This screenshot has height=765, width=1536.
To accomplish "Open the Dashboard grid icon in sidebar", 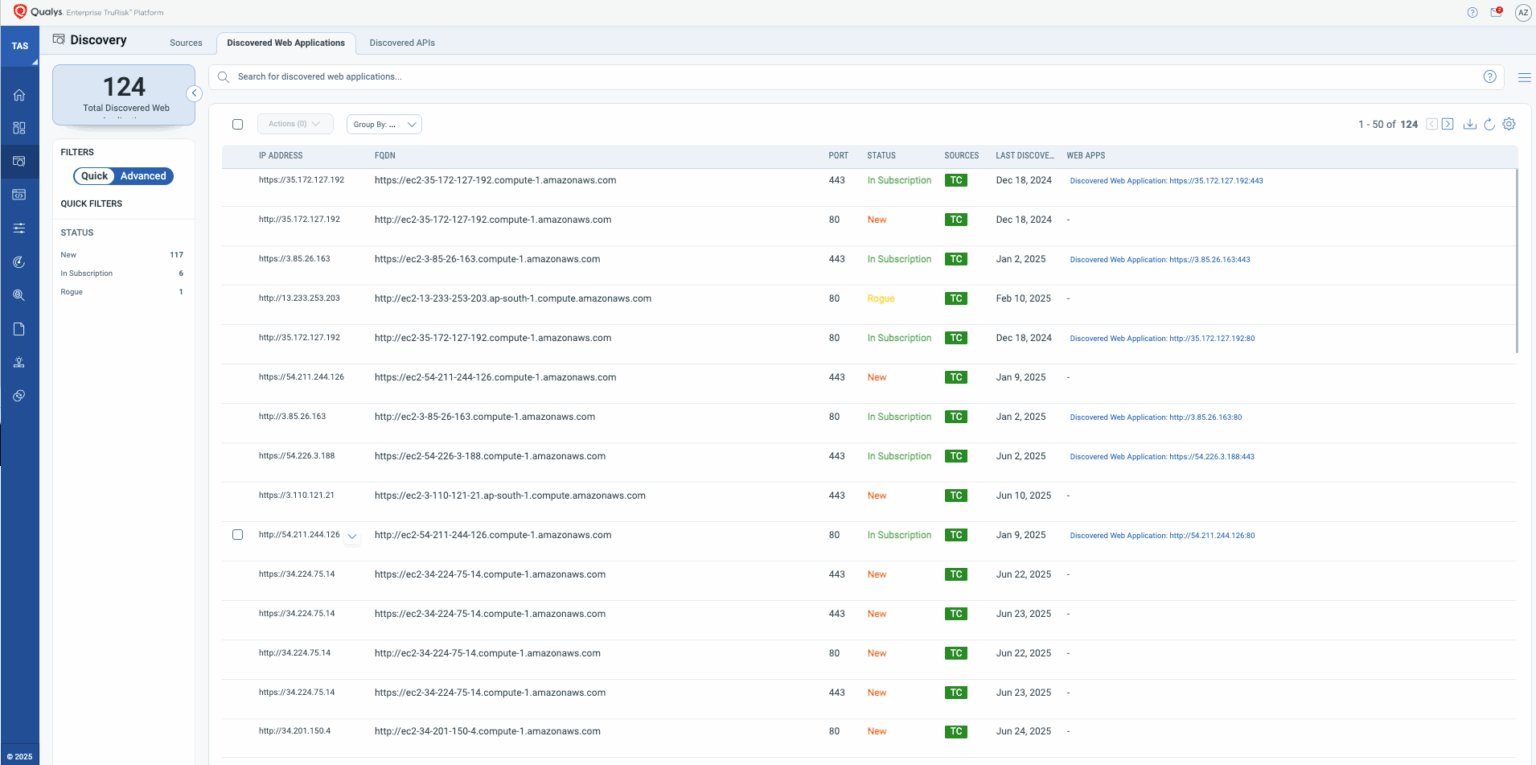I will click(19, 128).
